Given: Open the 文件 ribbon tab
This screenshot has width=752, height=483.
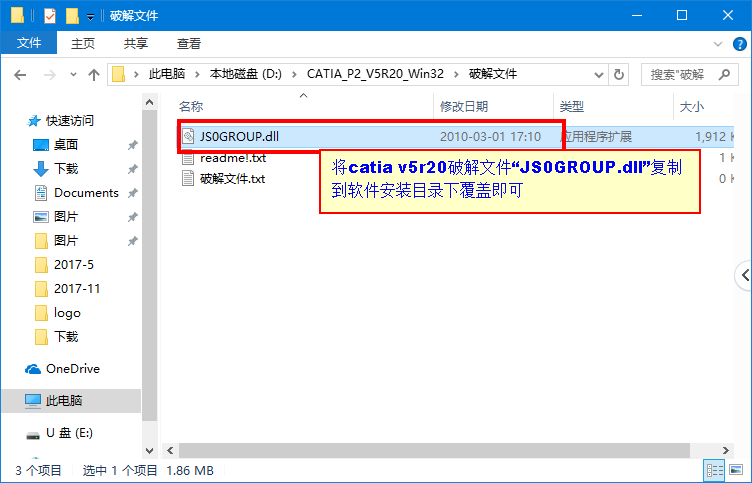Looking at the screenshot, I should coord(29,43).
